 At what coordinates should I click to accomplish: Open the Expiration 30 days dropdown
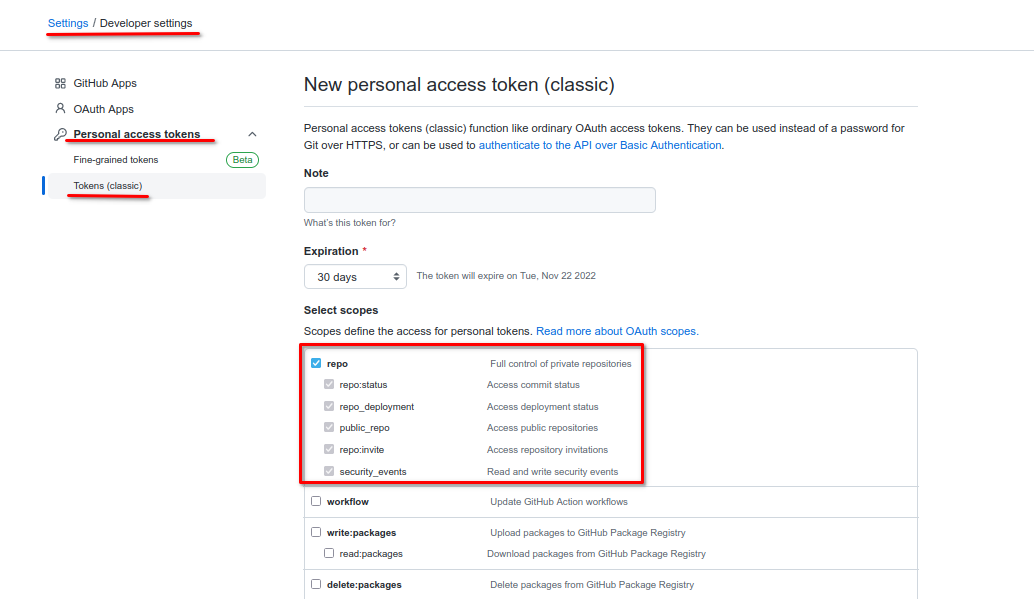coord(355,276)
